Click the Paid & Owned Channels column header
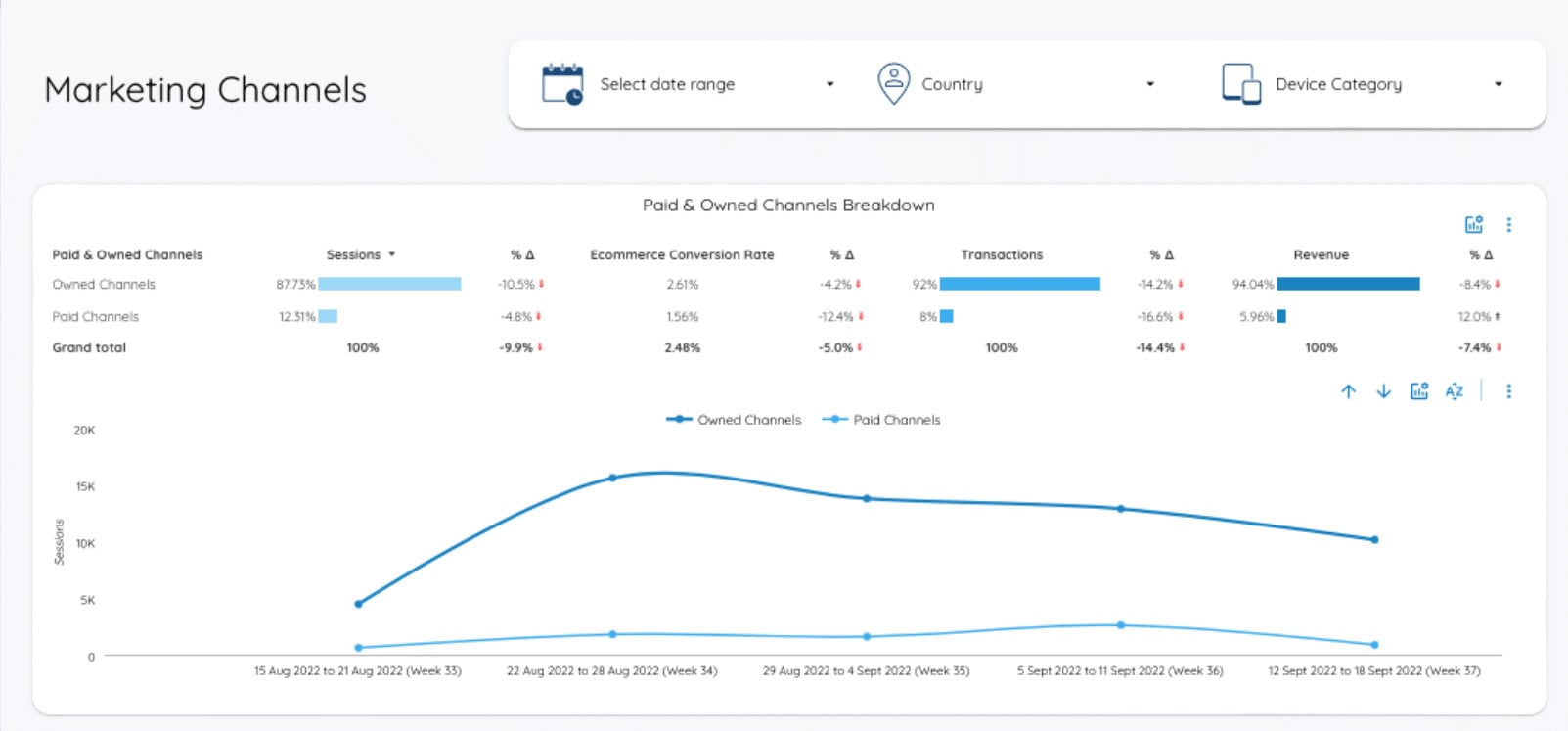Viewport: 1568px width, 731px height. pos(127,254)
